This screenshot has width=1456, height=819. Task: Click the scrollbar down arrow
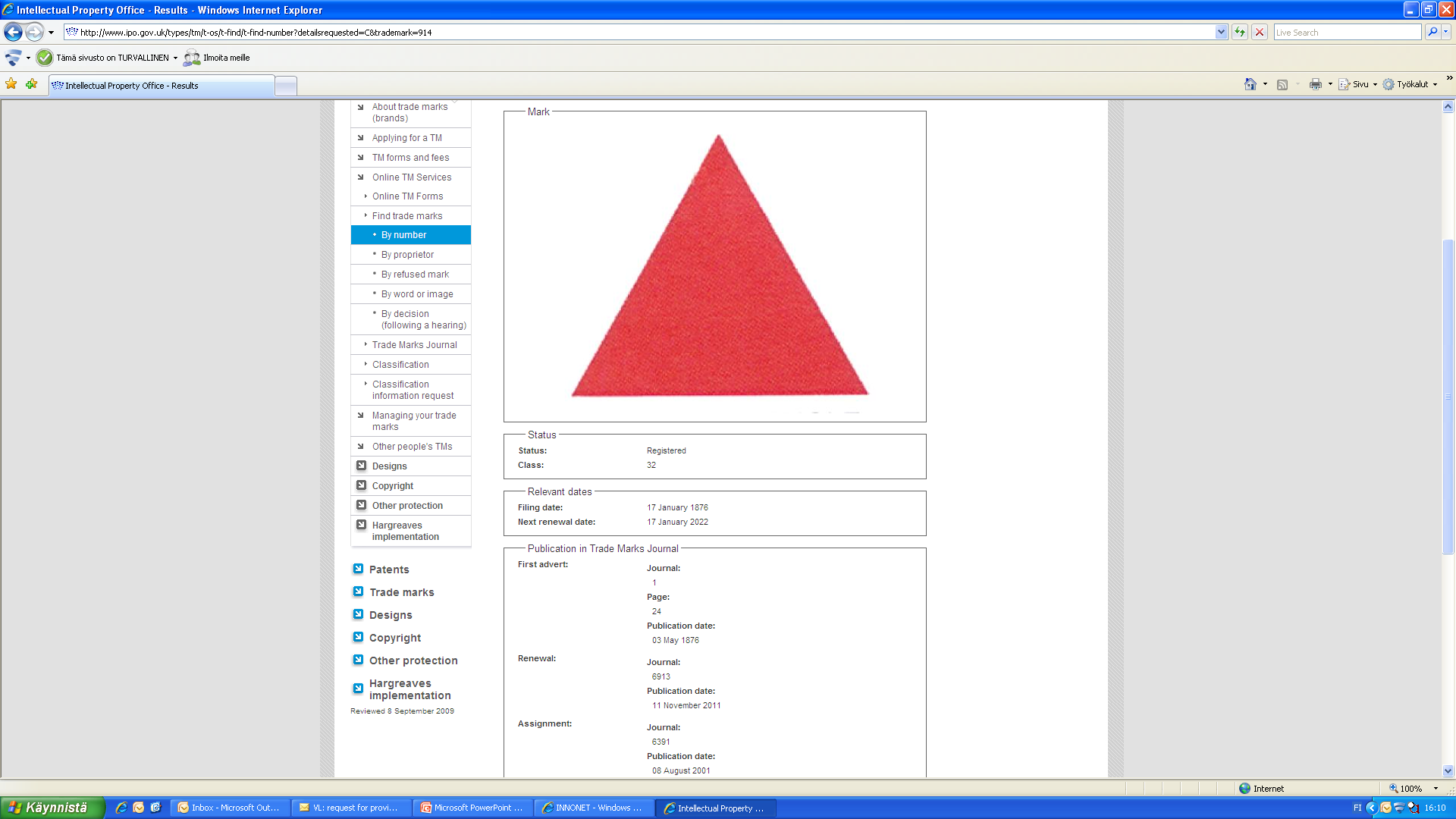click(1448, 771)
